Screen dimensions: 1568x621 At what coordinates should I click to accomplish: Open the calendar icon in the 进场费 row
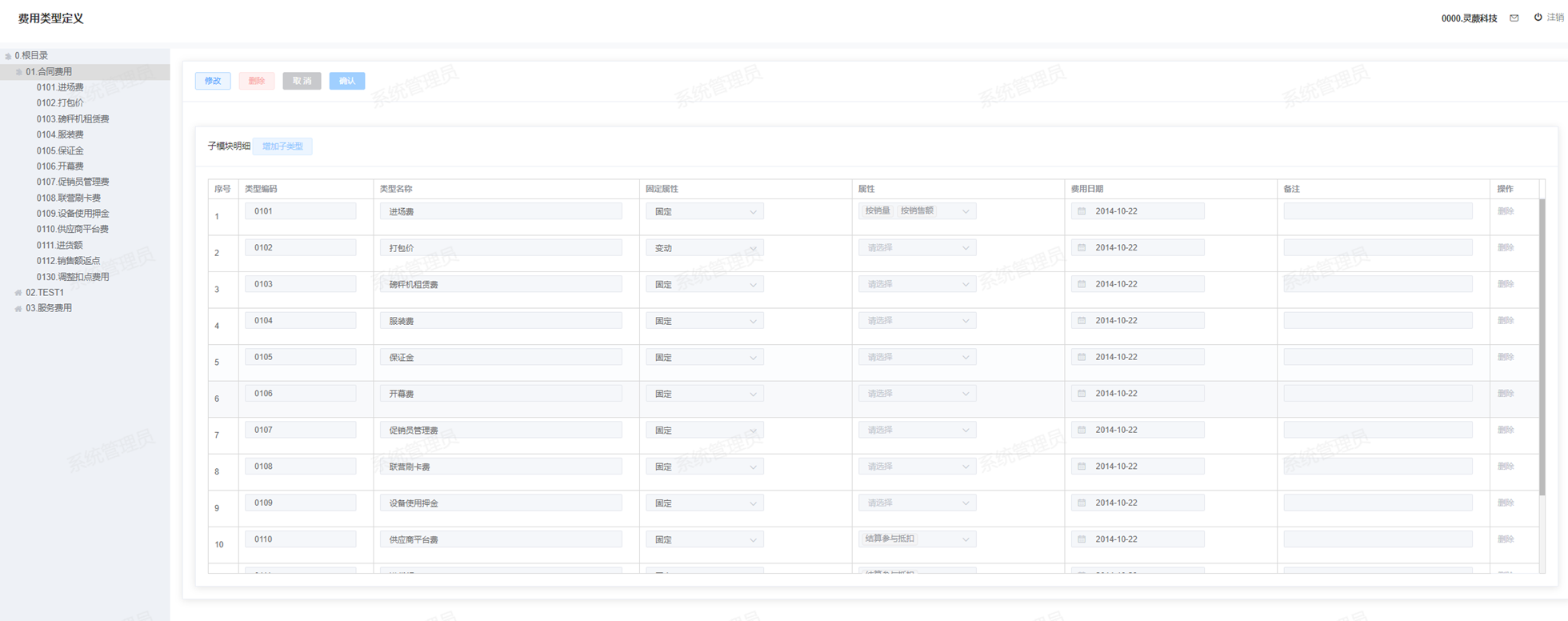tap(1082, 211)
